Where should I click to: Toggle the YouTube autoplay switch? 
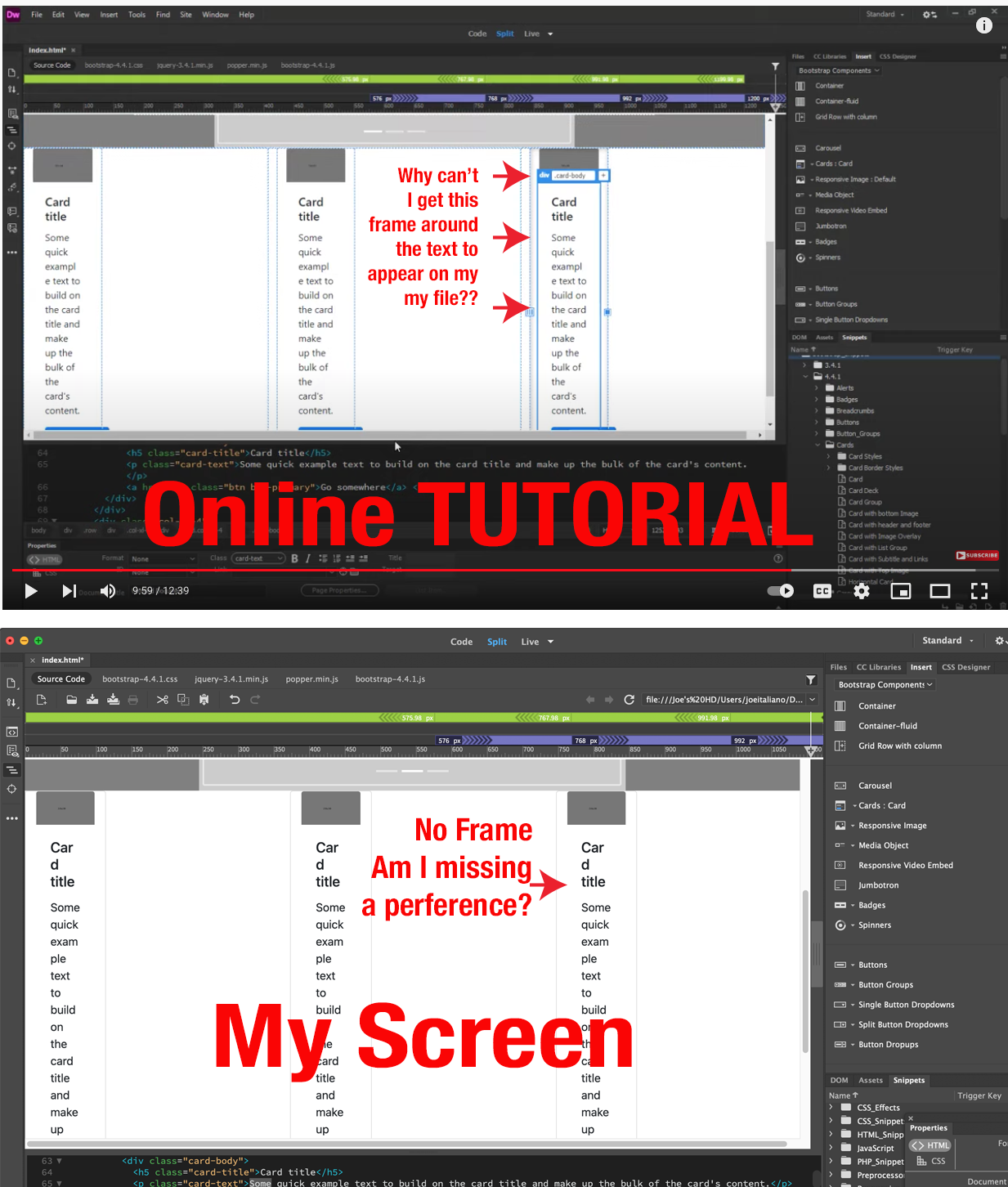(781, 590)
